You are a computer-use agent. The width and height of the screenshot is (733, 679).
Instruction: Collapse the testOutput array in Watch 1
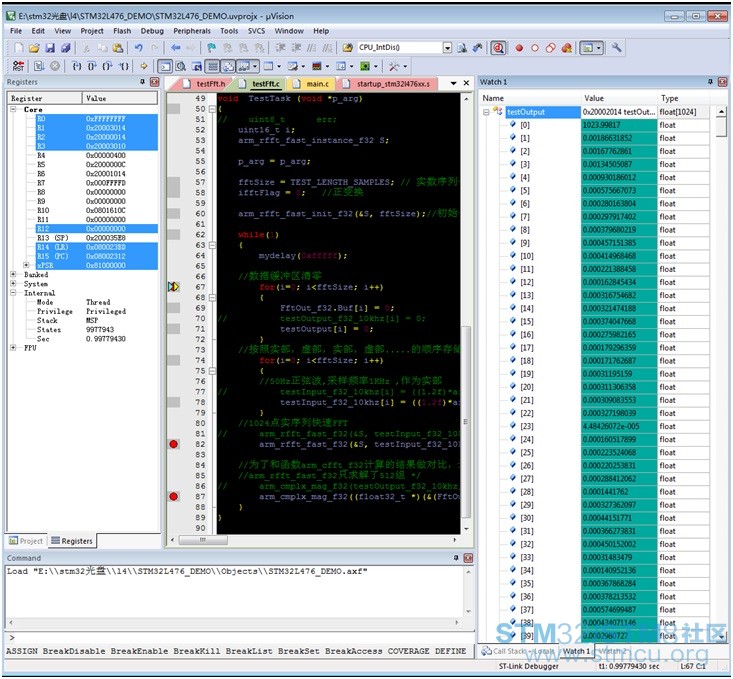486,112
